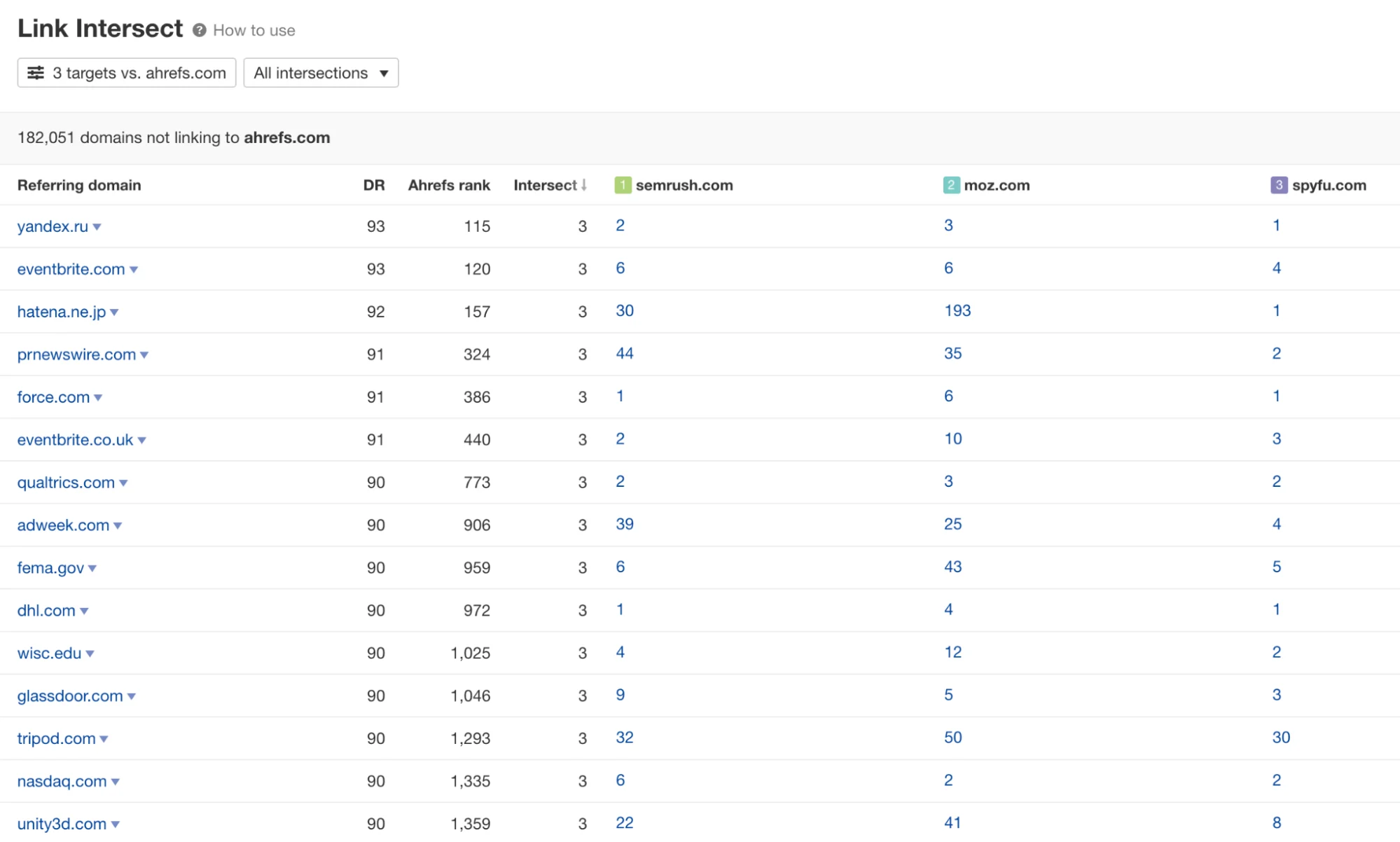Image resolution: width=1400 pixels, height=842 pixels.
Task: Expand the eventbrite.com dropdown arrow
Action: tap(134, 270)
